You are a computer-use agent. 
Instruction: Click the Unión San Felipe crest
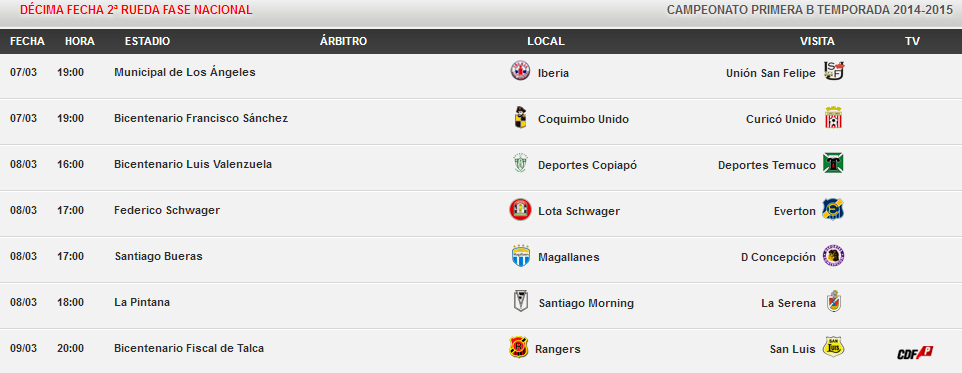tap(834, 72)
